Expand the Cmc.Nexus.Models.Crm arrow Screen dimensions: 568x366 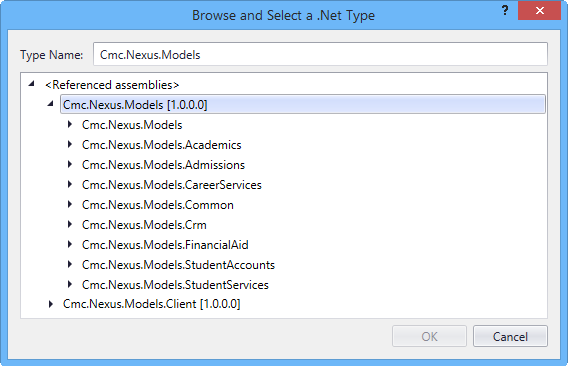[x=70, y=224]
